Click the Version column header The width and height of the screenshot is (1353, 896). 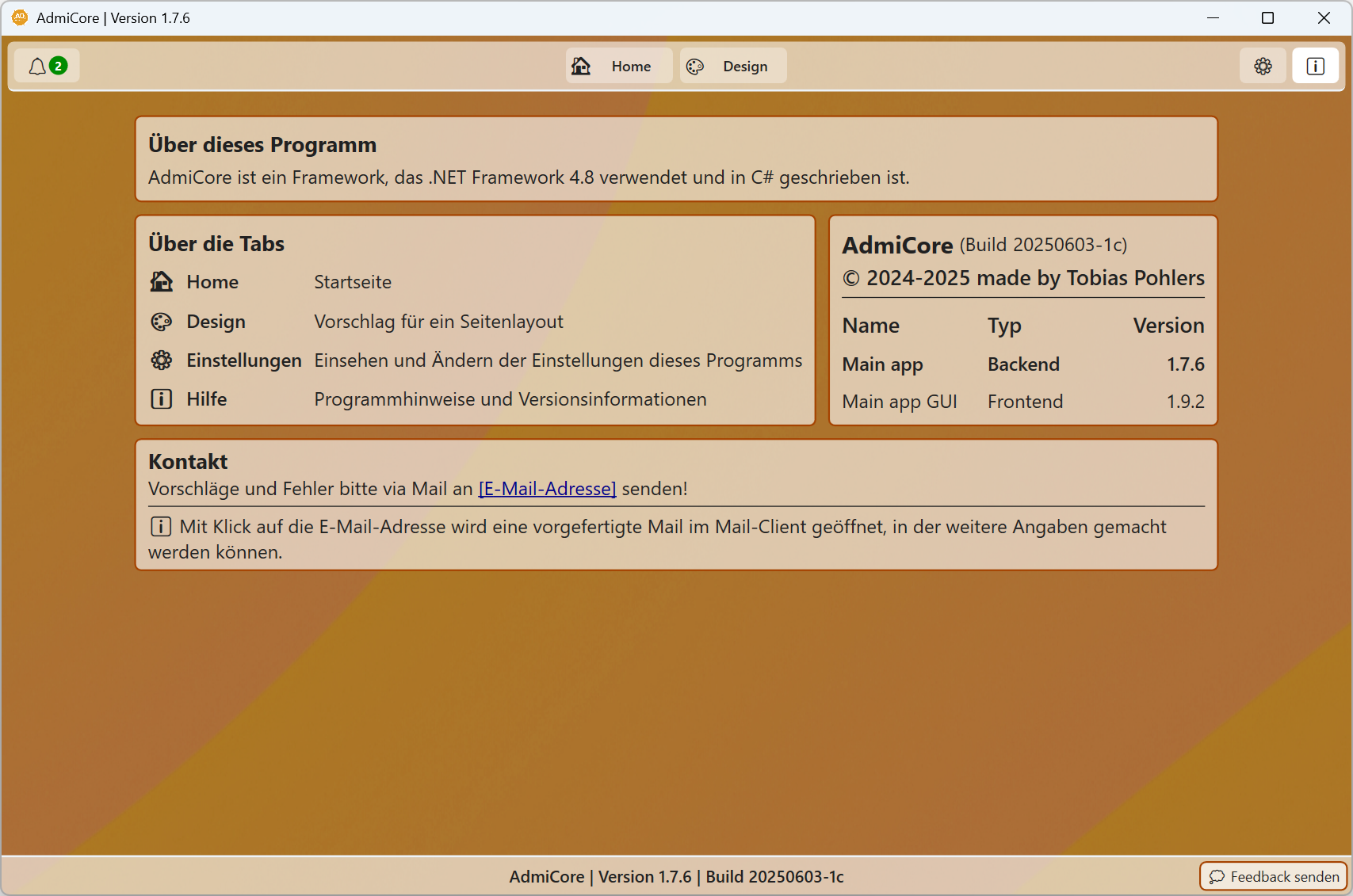(x=1168, y=326)
